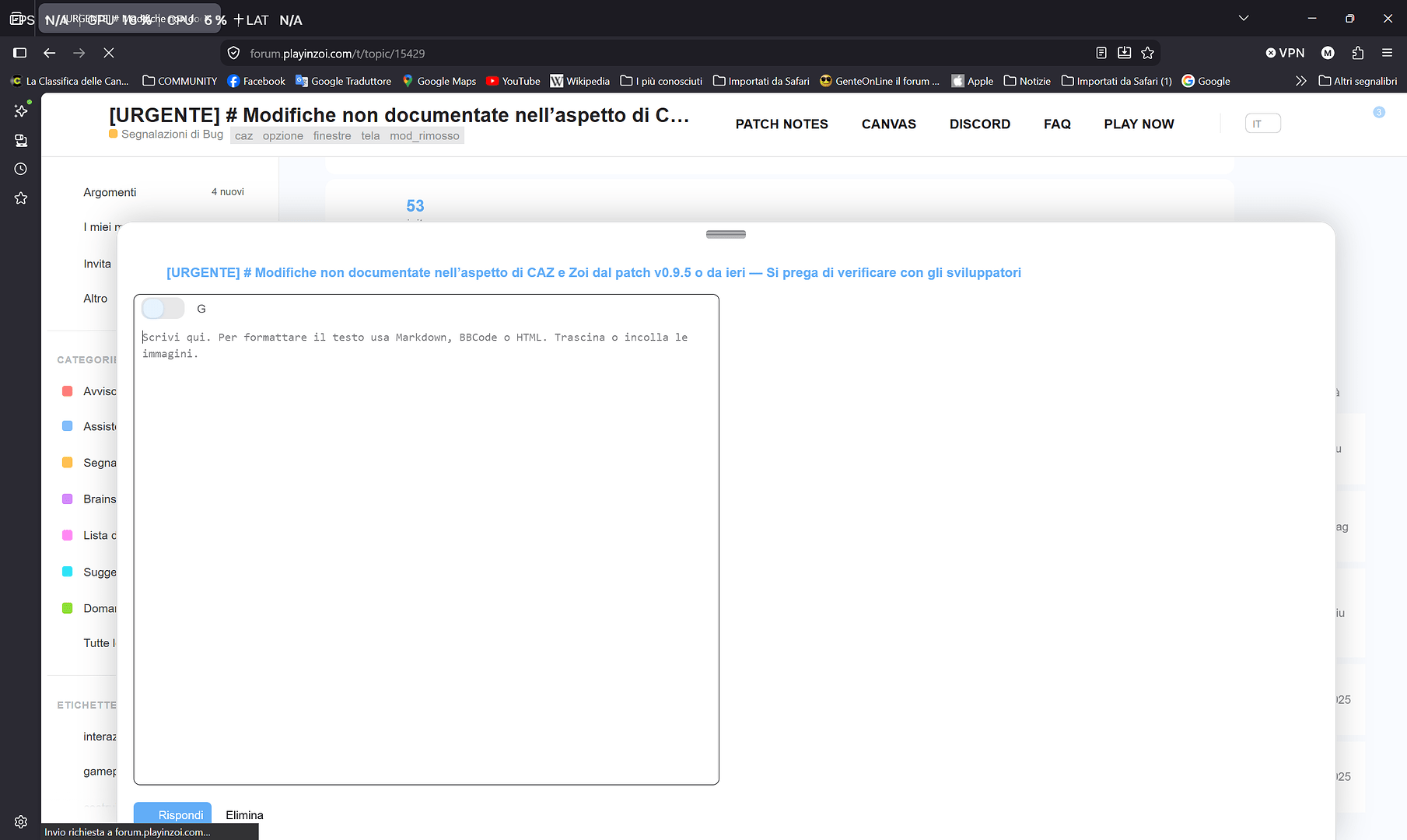Open the FAQ menu item

point(1057,124)
